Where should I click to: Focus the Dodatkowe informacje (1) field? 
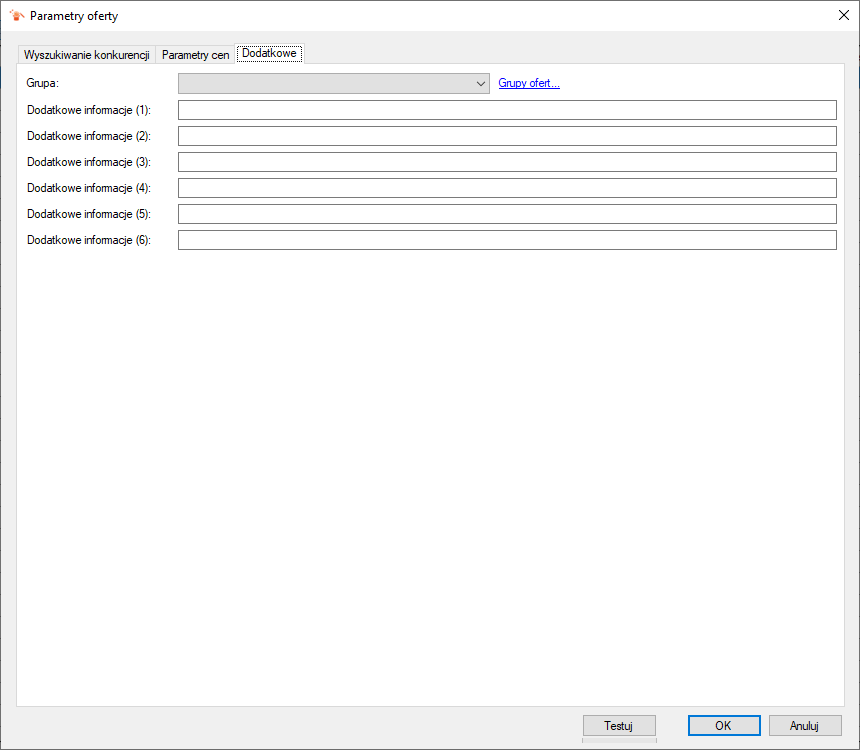(507, 110)
